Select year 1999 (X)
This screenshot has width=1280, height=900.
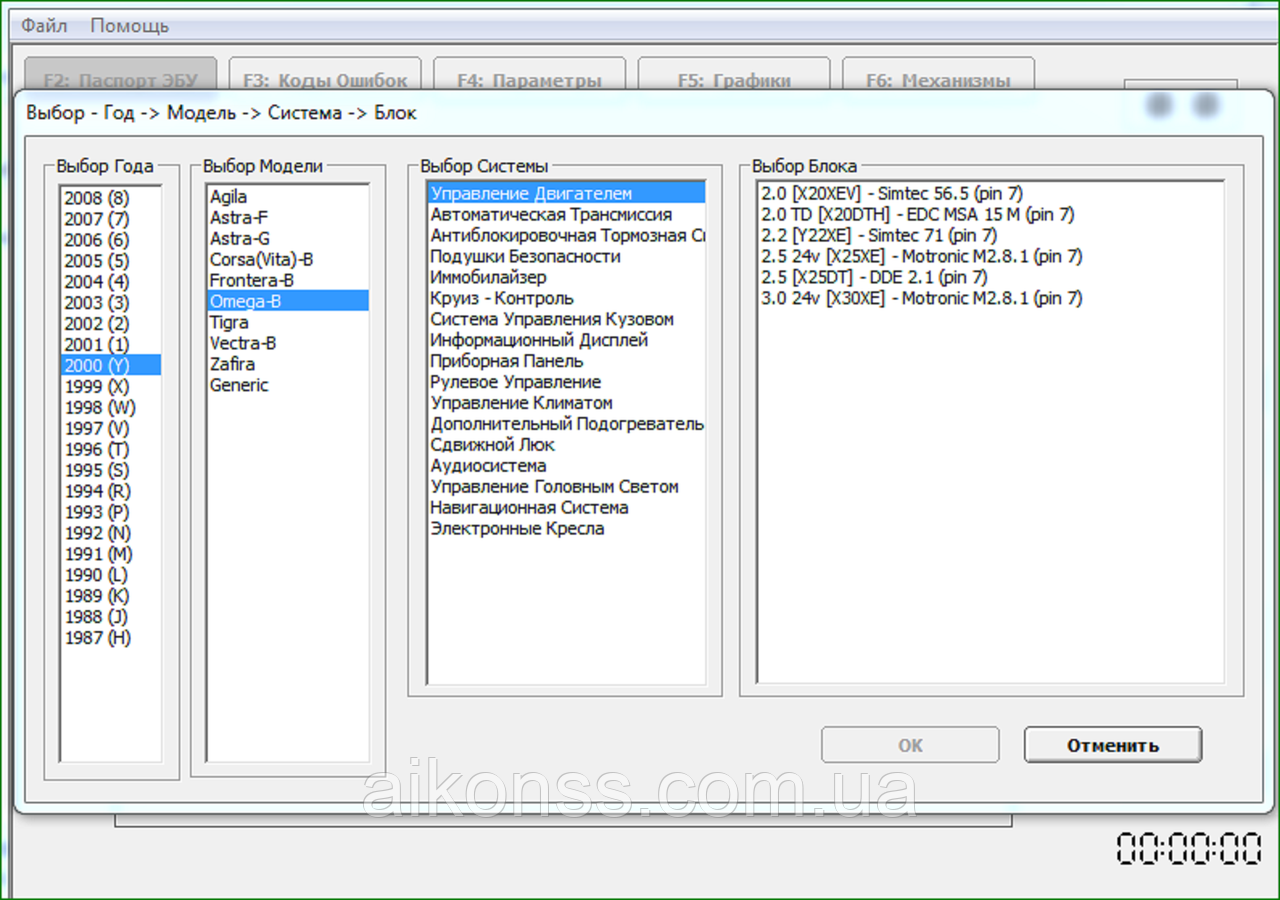pos(110,387)
